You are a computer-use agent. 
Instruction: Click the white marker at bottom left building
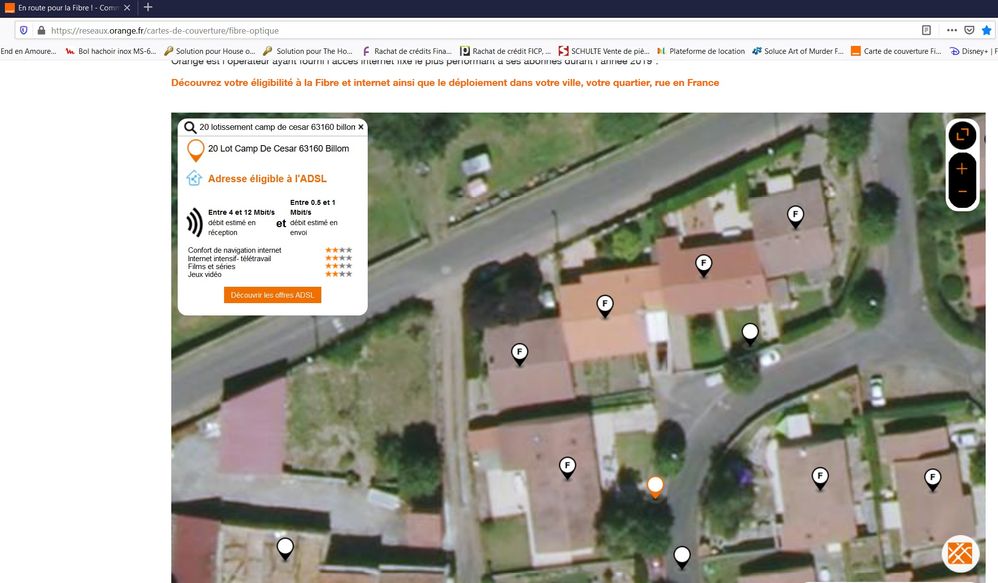[285, 547]
